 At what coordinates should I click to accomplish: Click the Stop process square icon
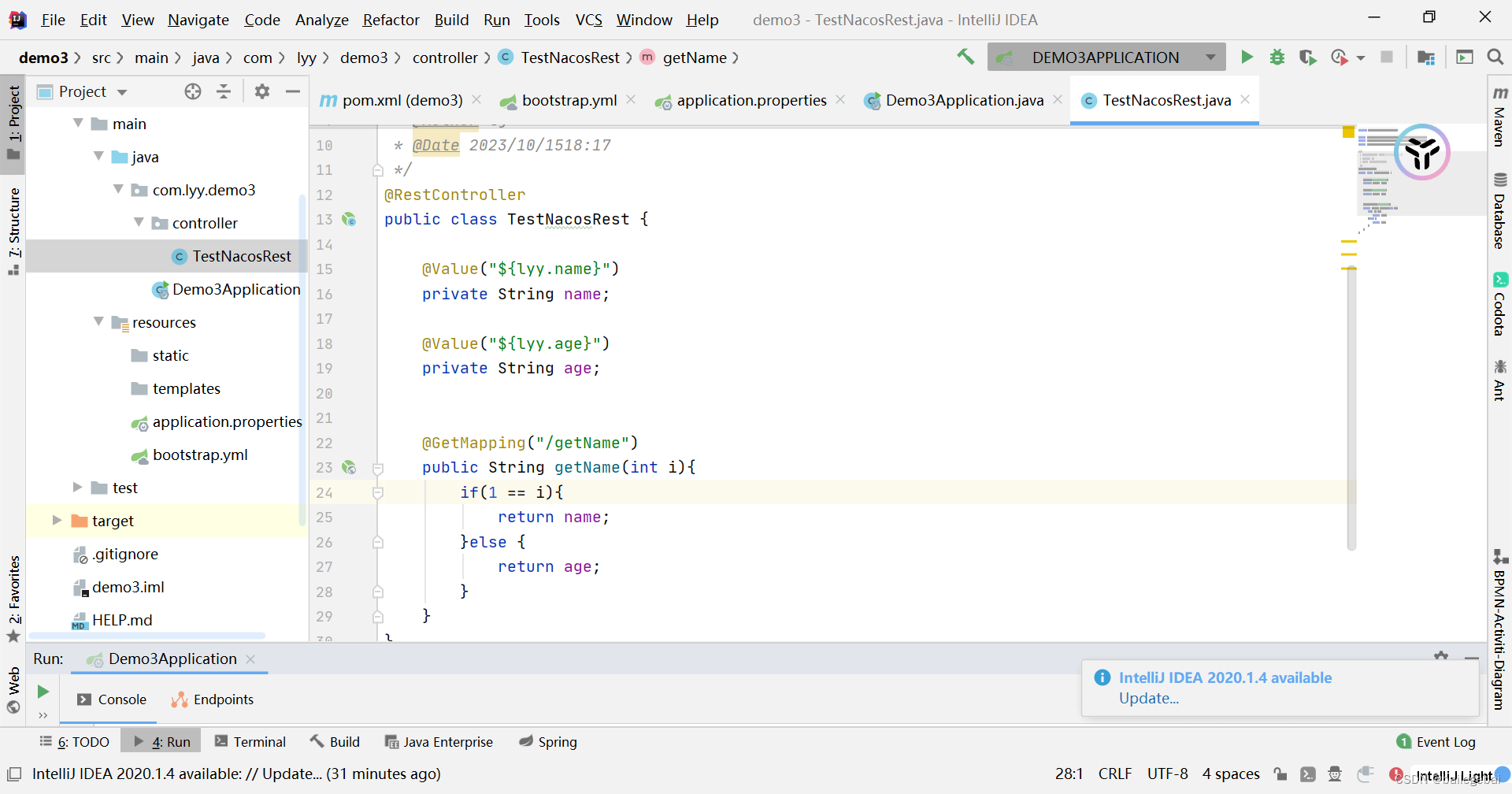pyautogui.click(x=1387, y=57)
